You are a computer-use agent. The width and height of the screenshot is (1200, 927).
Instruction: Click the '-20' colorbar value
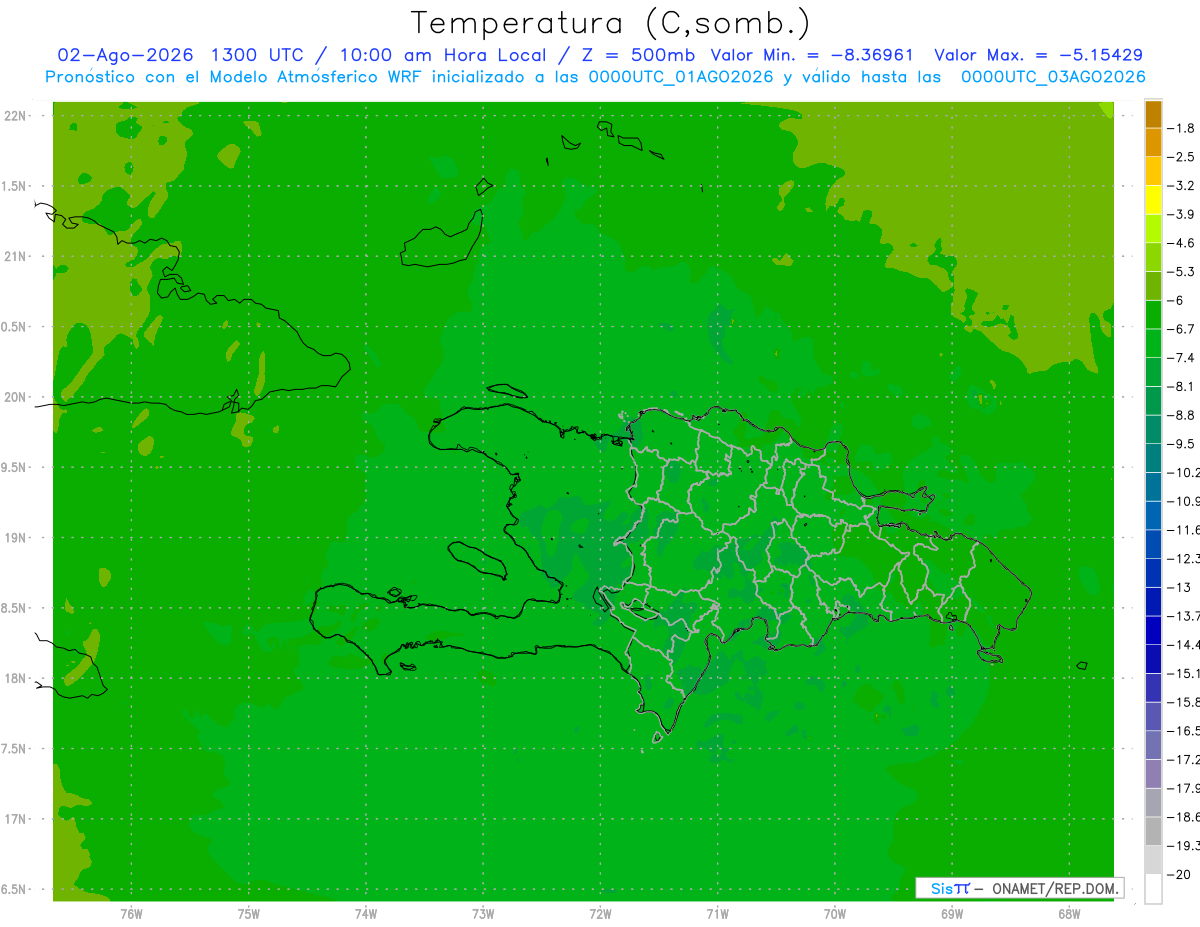(1179, 875)
